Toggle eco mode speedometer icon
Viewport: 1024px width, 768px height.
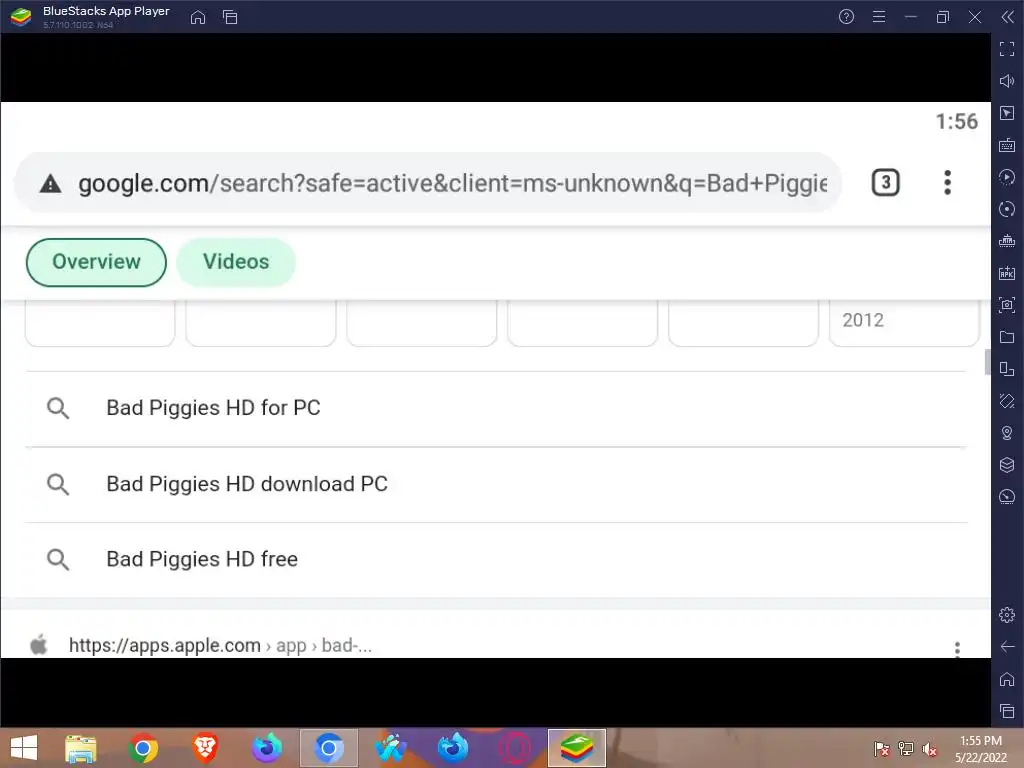1007,497
